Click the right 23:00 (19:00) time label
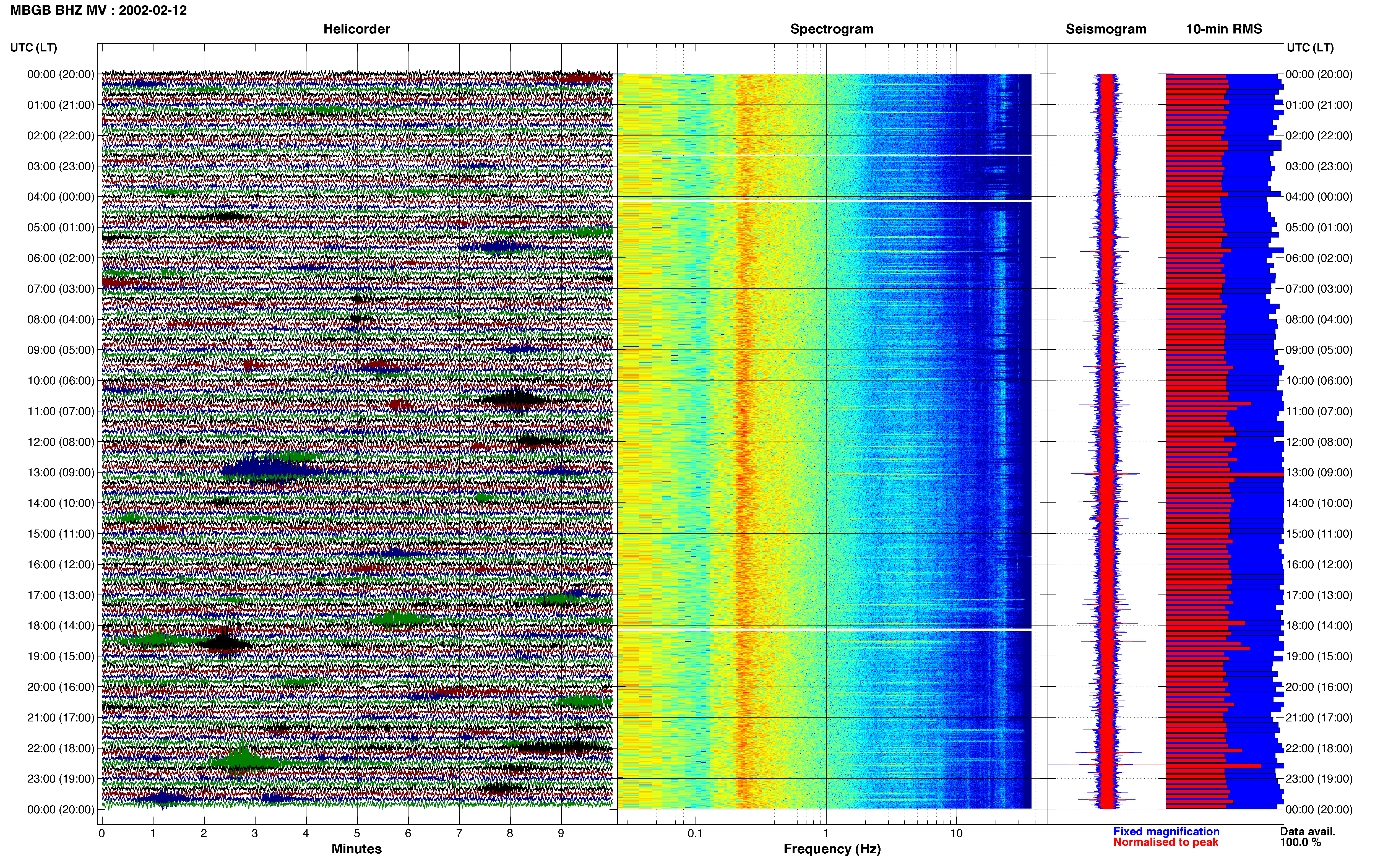This screenshot has width=1388, height=868. click(x=1319, y=779)
